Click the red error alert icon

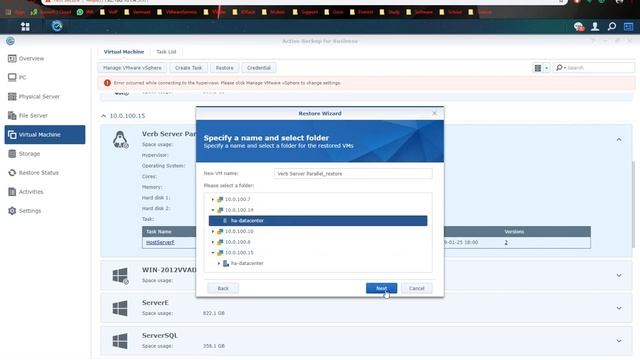pos(107,83)
